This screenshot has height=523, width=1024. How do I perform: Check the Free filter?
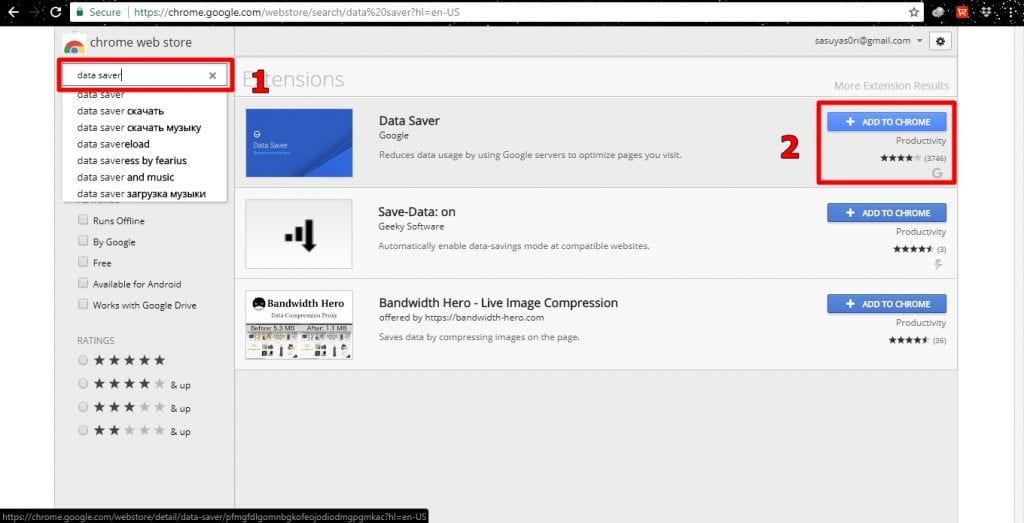click(x=83, y=262)
